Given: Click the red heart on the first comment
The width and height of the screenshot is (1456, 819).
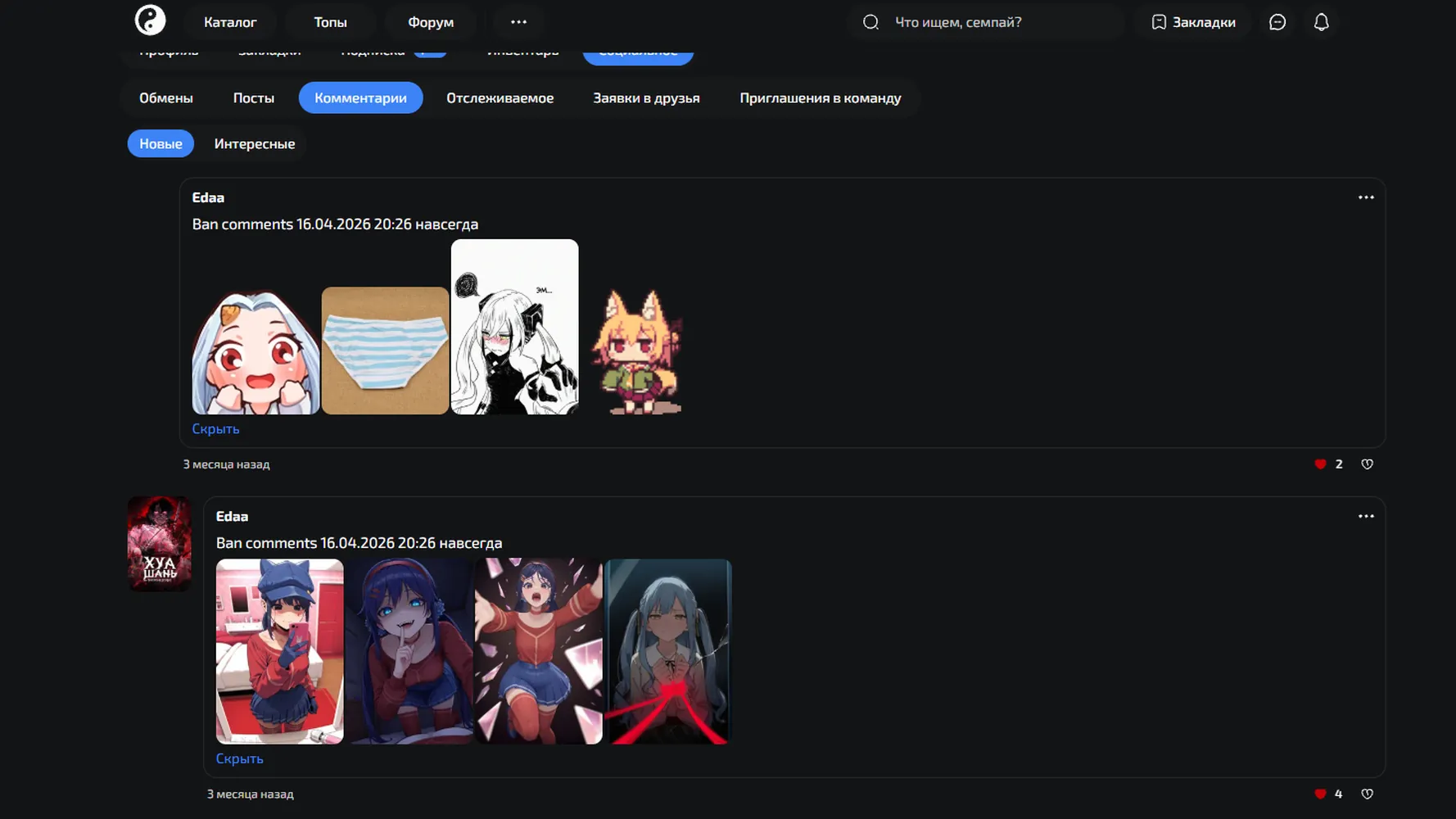Looking at the screenshot, I should point(1320,464).
